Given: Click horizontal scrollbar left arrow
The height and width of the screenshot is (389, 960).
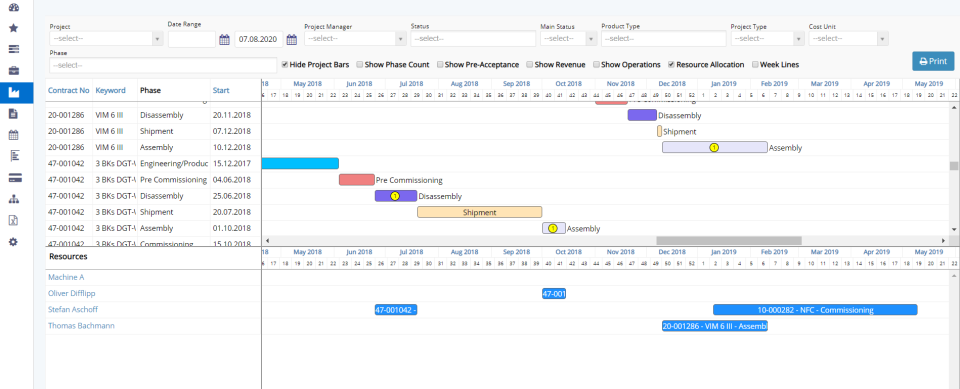Looking at the screenshot, I should pyautogui.click(x=267, y=240).
